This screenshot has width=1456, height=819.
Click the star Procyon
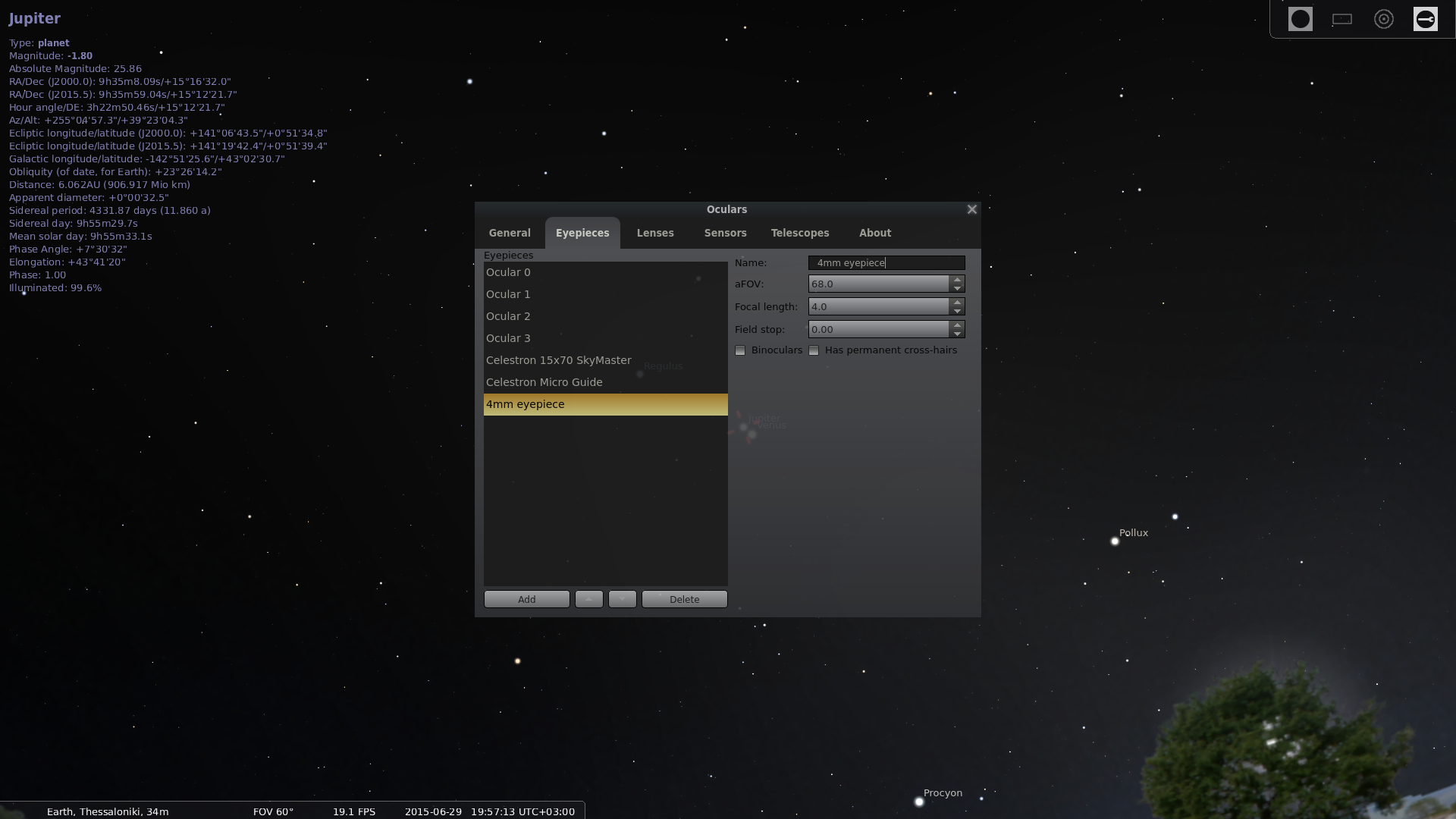[x=919, y=802]
